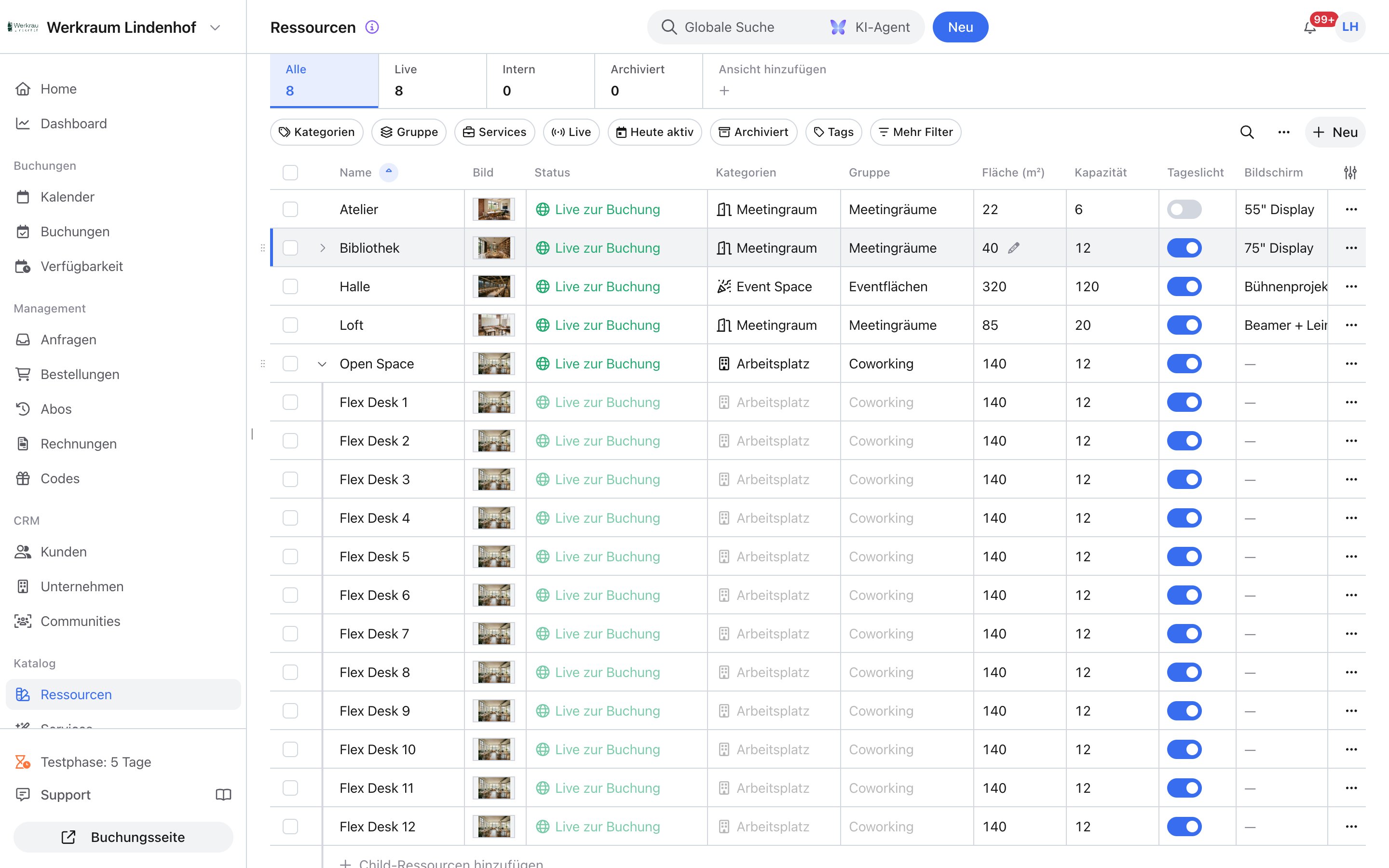Open the notifications bell icon
Viewport: 1389px width, 868px height.
pos(1310,27)
